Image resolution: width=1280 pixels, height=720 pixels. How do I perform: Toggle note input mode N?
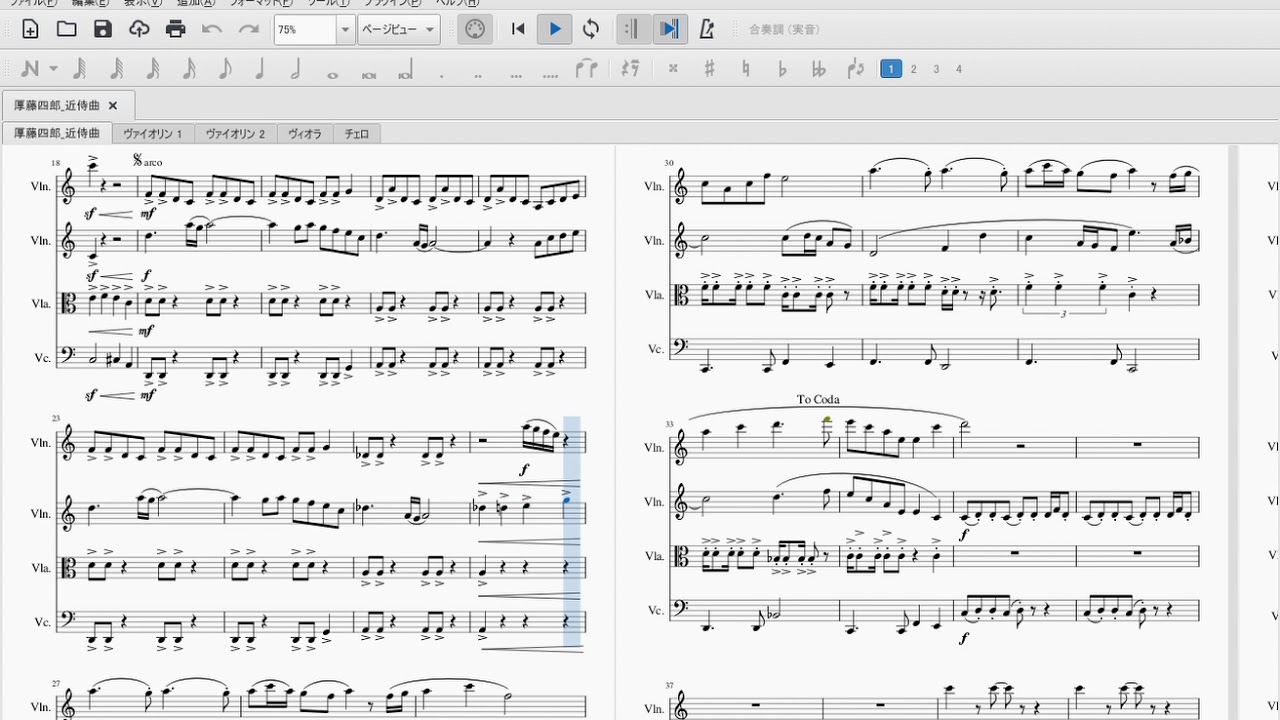pos(29,69)
